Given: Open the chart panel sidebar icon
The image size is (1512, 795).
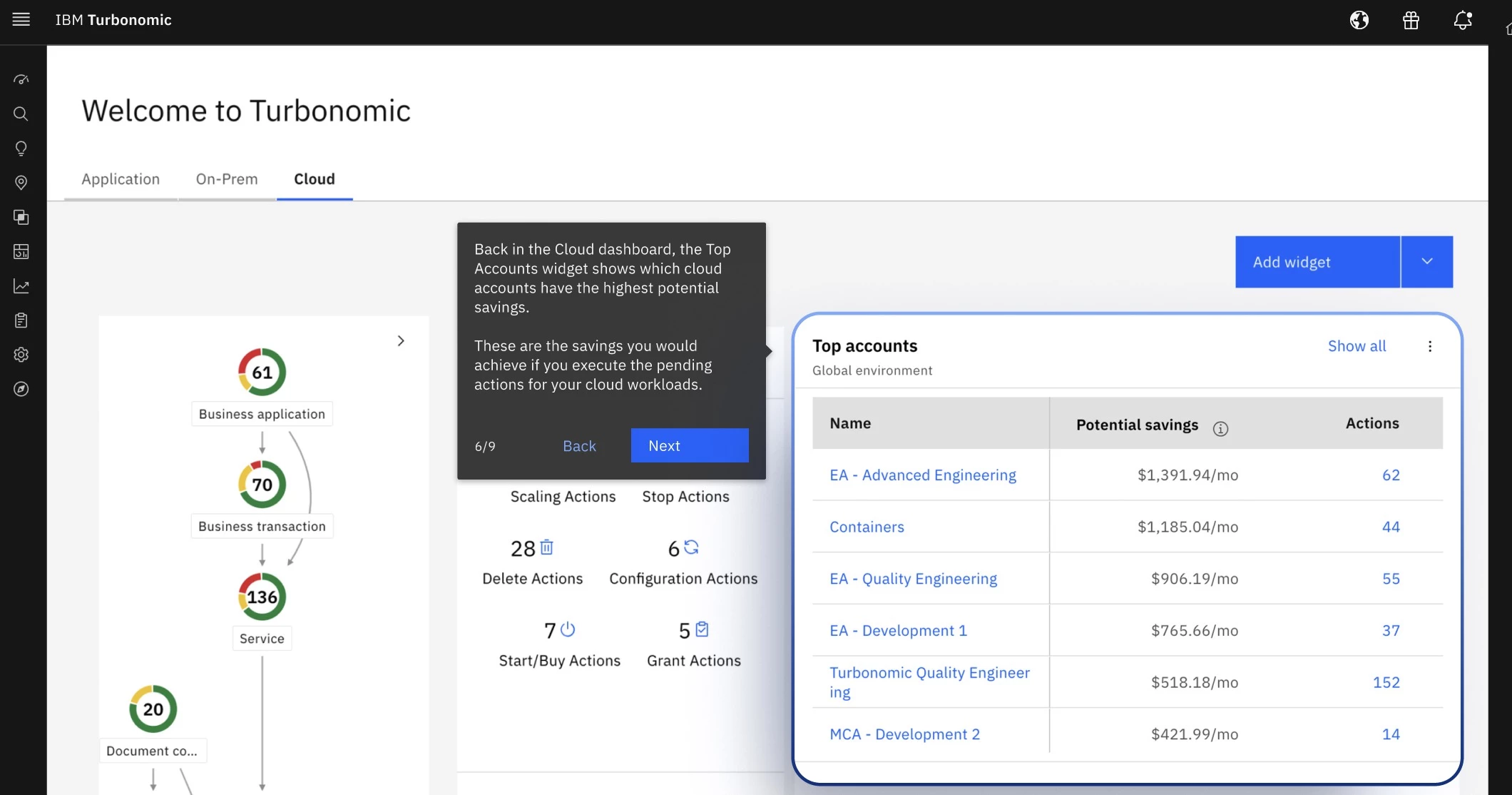Looking at the screenshot, I should [21, 251].
